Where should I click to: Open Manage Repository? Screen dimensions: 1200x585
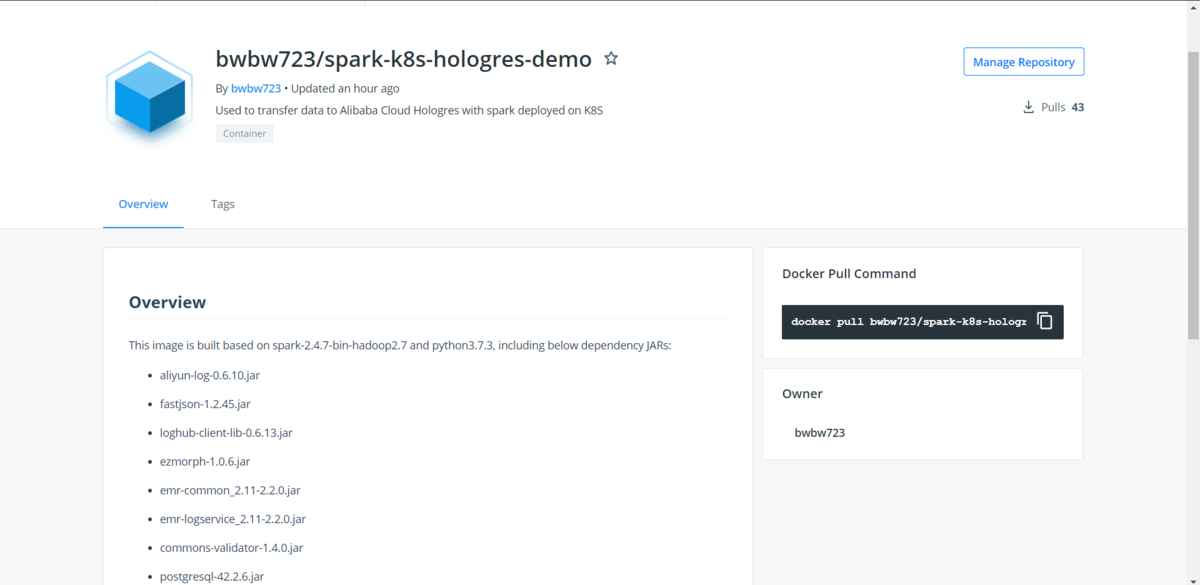click(1024, 62)
